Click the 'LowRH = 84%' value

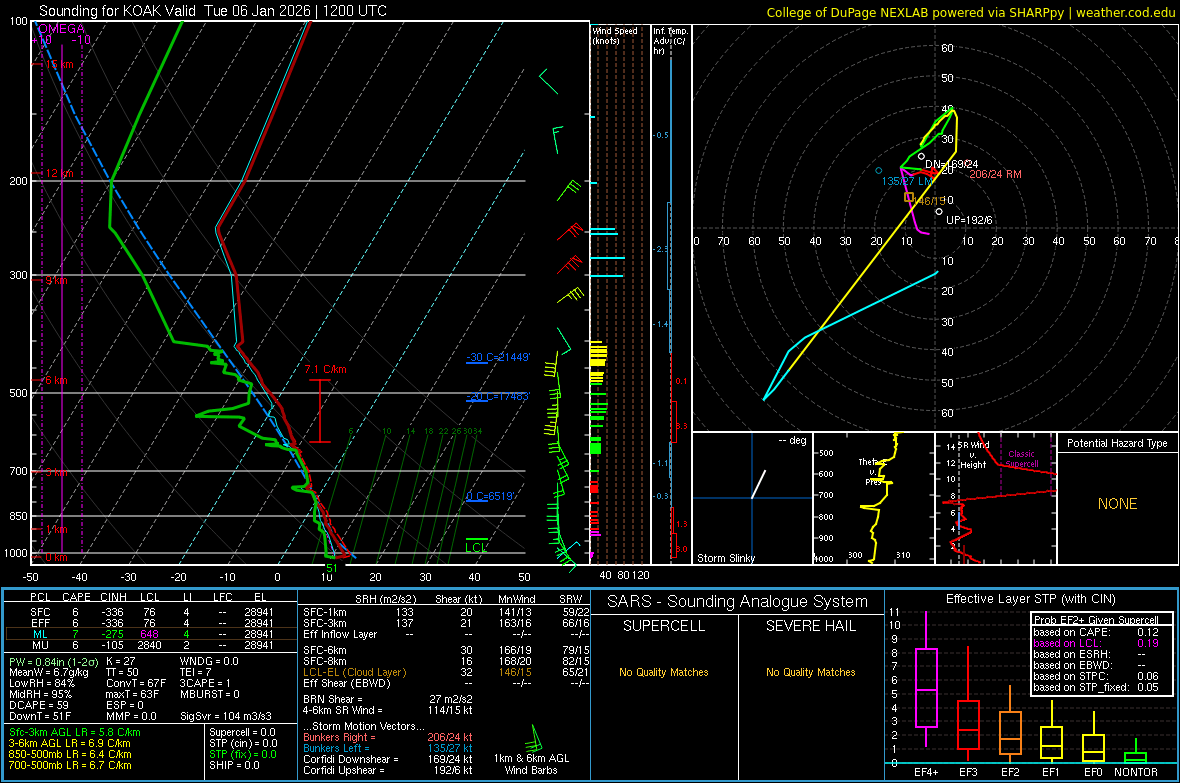click(x=41, y=684)
